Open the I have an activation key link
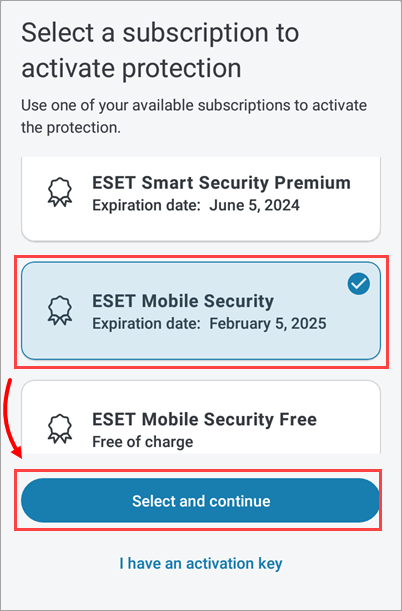 [201, 563]
